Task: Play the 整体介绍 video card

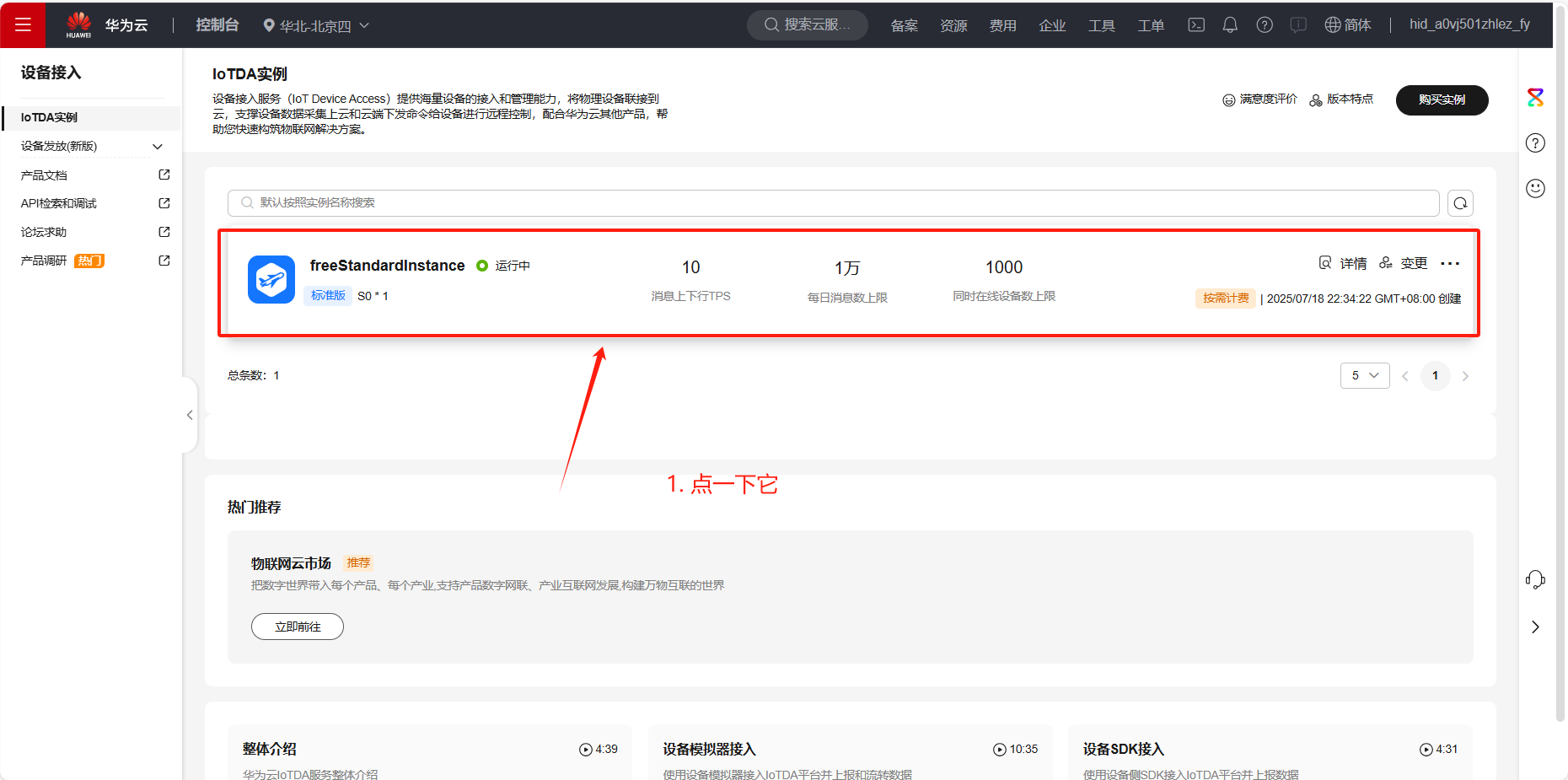Action: (430, 752)
